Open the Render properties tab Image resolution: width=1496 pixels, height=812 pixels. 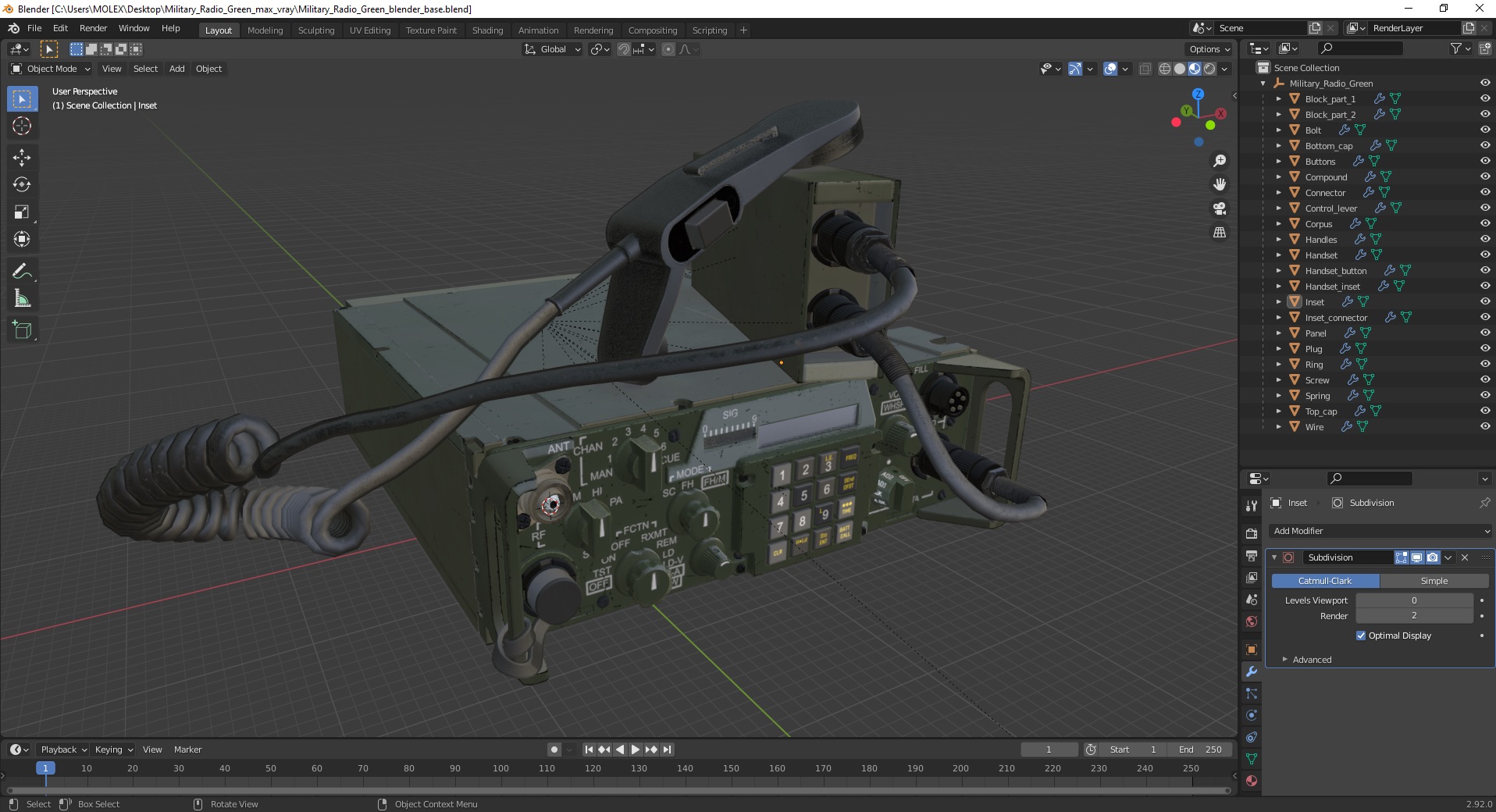coord(1252,534)
